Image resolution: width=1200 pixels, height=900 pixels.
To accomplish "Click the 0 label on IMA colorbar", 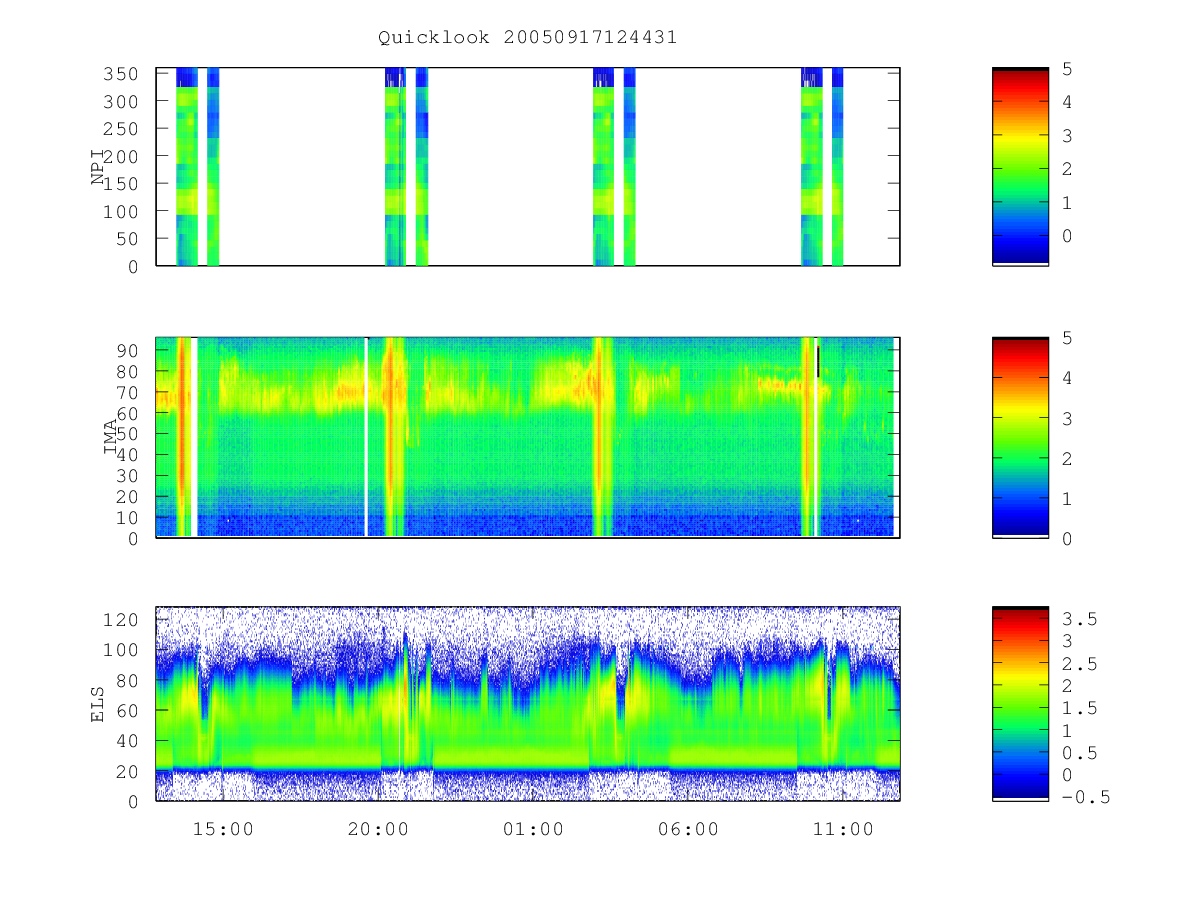I will tap(1068, 538).
